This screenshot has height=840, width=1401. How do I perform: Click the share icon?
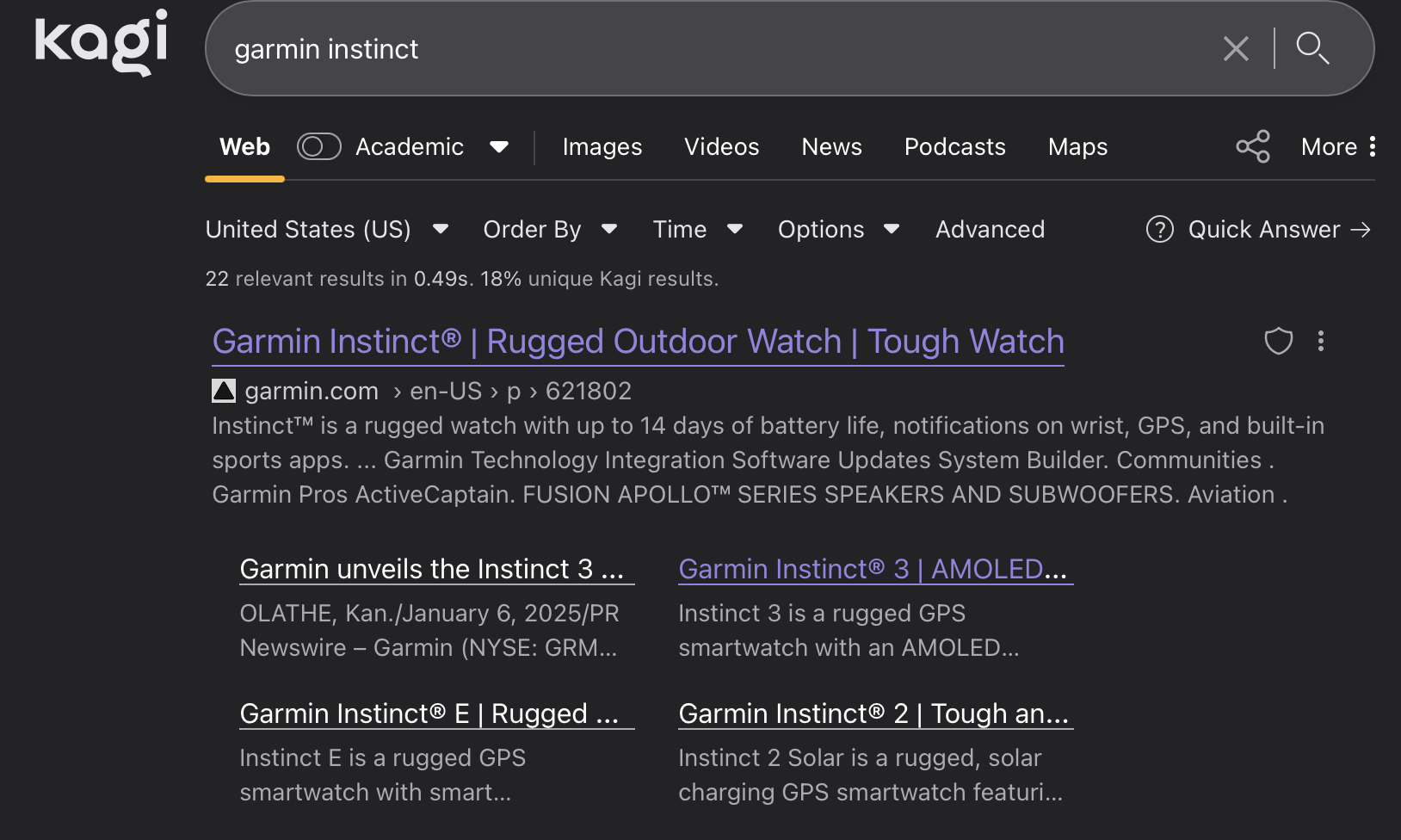(x=1253, y=147)
